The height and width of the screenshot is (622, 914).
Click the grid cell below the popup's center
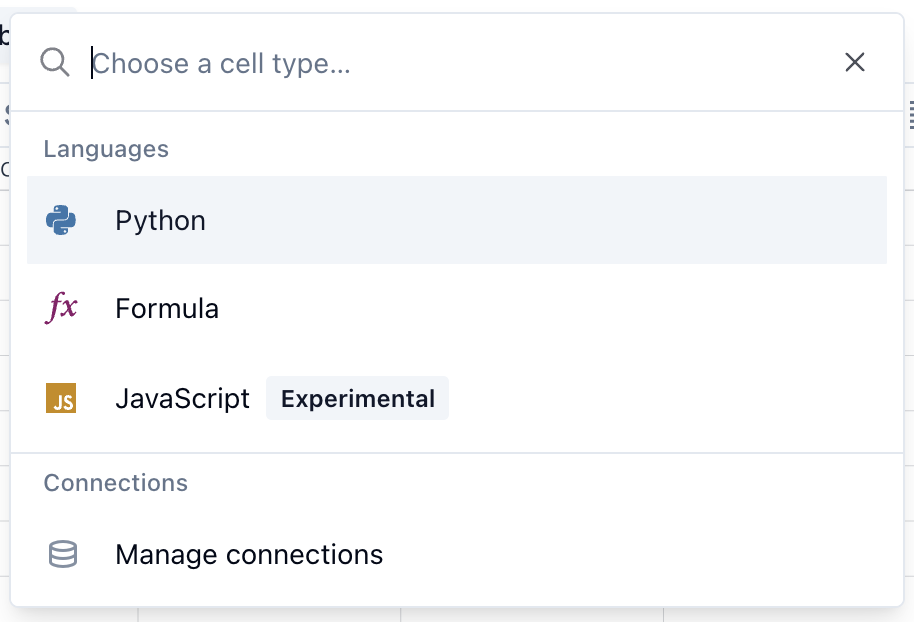pyautogui.click(x=530, y=614)
